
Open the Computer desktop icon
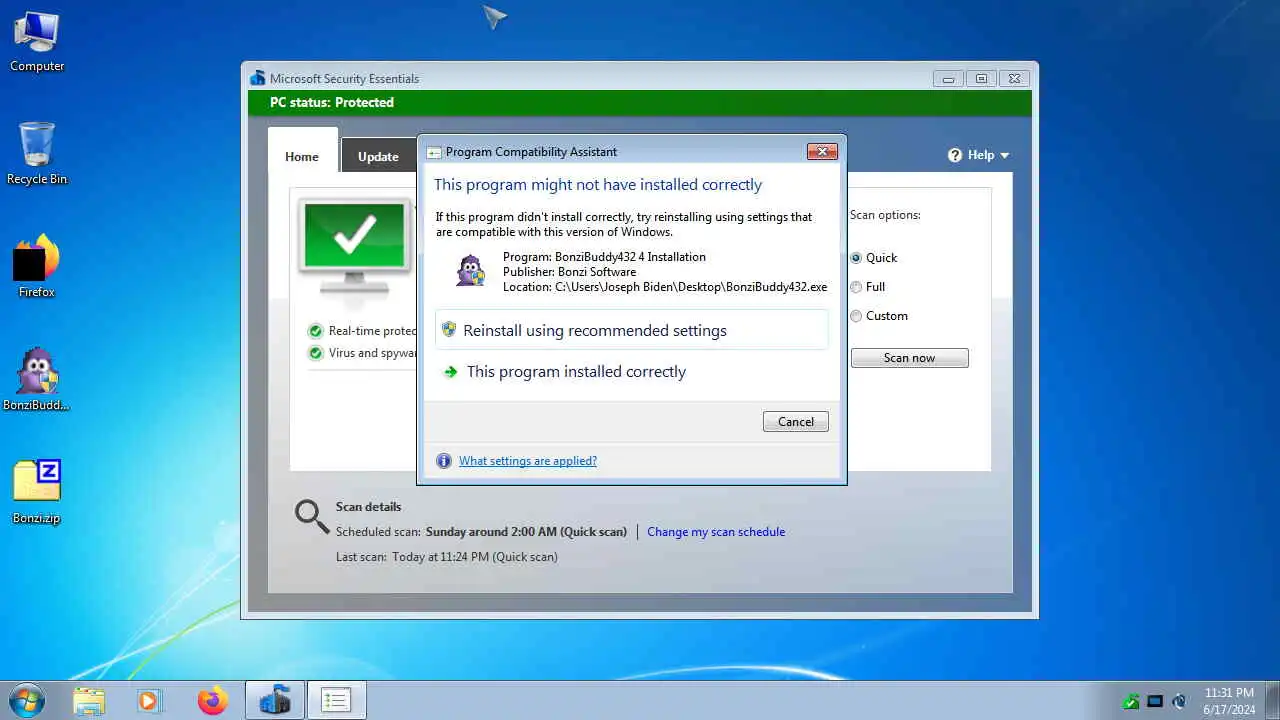point(37,42)
